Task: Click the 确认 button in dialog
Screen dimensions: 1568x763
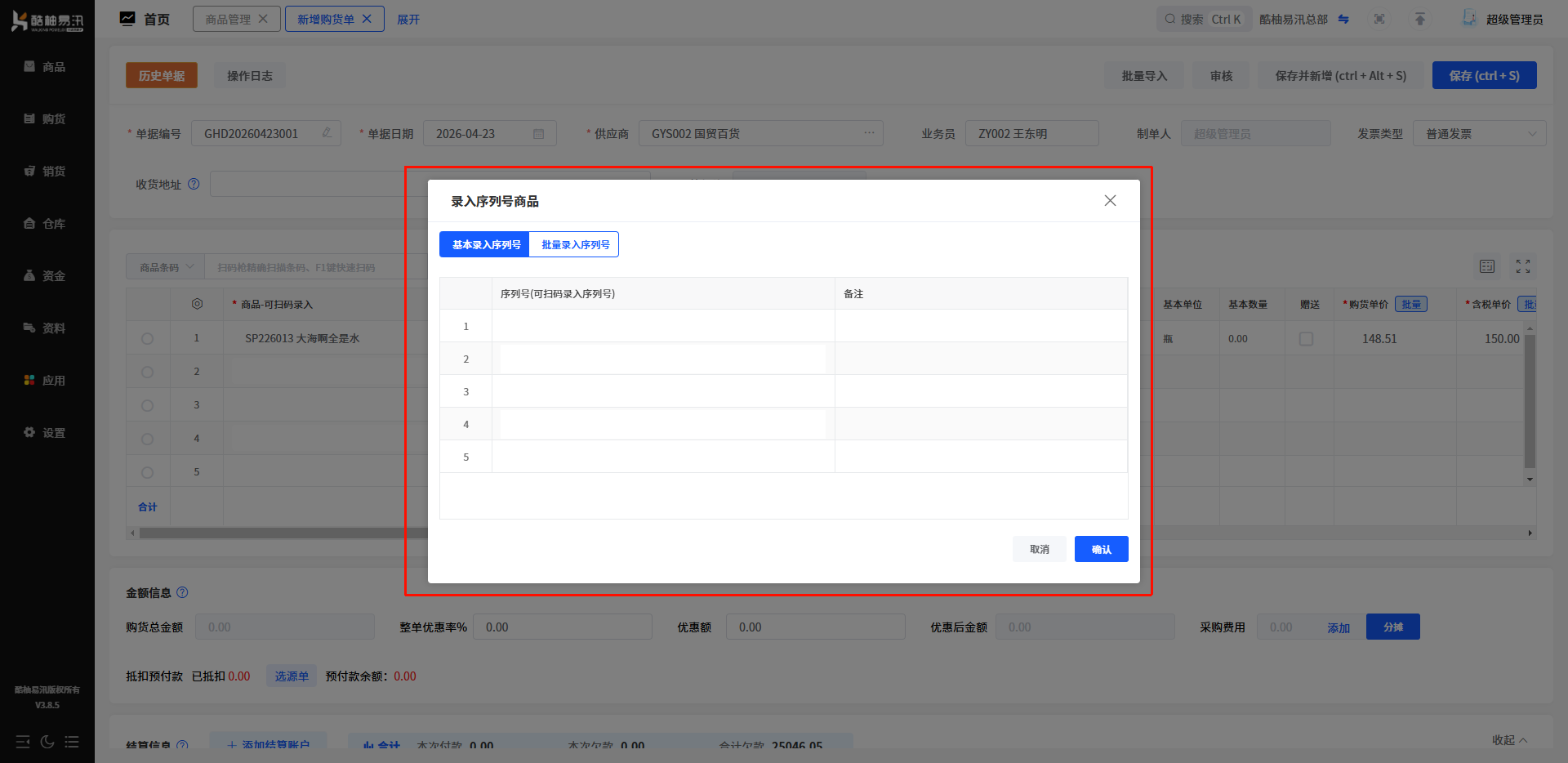Action: [1101, 549]
